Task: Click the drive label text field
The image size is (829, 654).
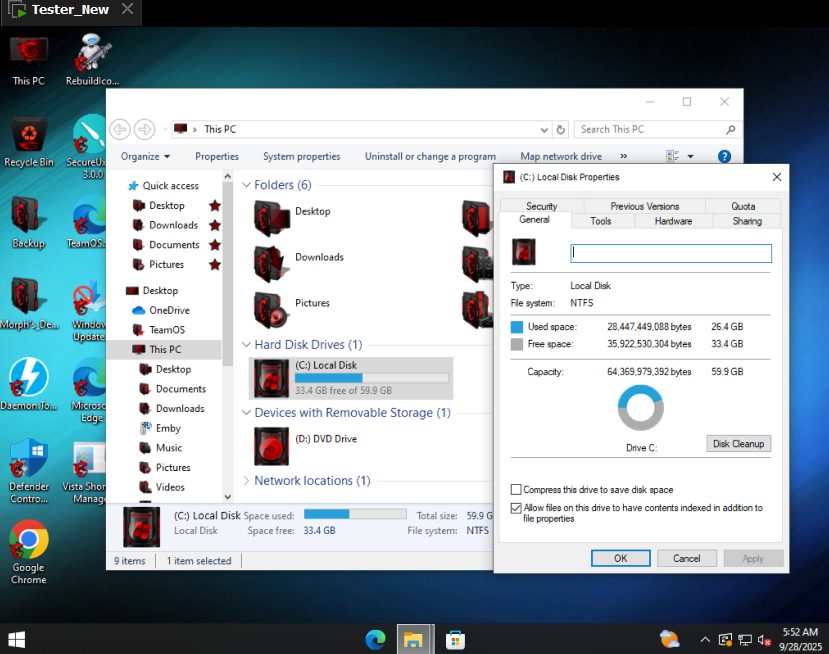Action: 670,254
